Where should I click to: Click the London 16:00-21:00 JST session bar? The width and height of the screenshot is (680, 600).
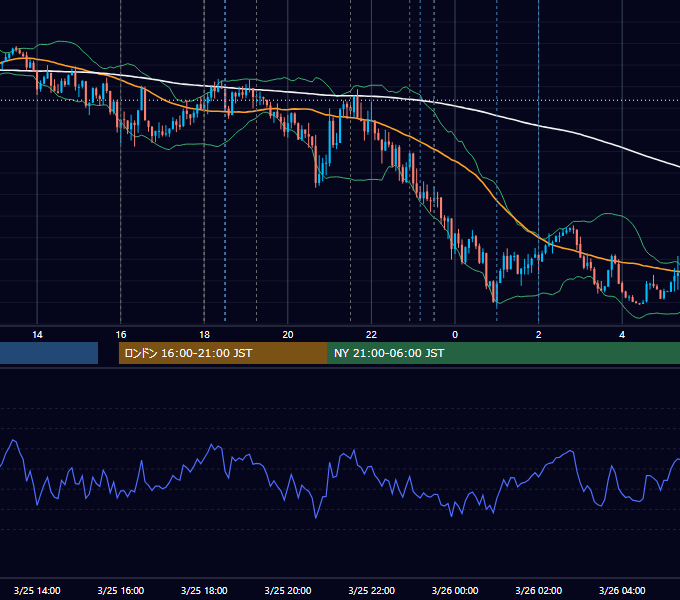tap(223, 353)
